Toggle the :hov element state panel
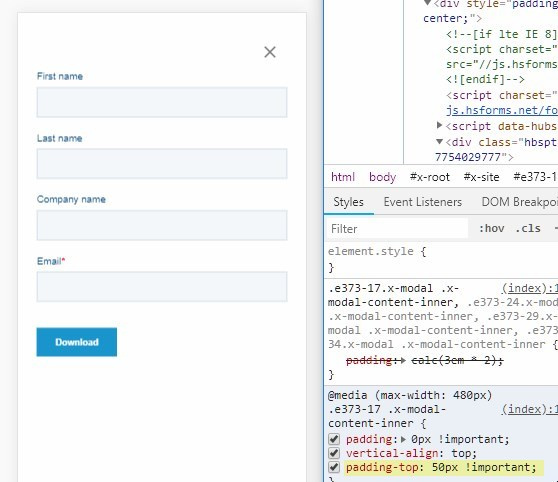 point(491,229)
